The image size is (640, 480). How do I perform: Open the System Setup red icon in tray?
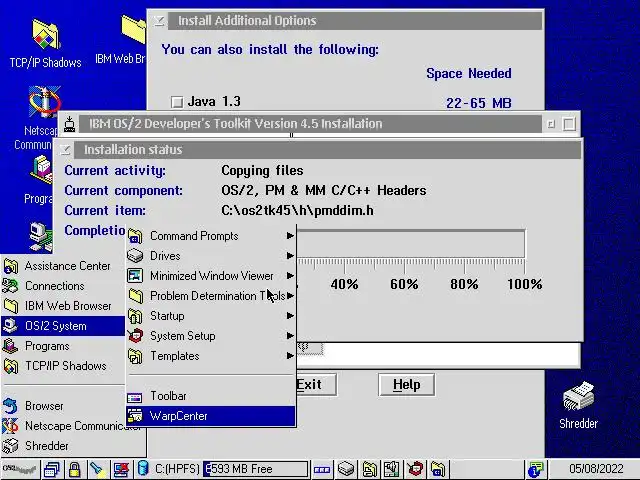click(x=416, y=469)
